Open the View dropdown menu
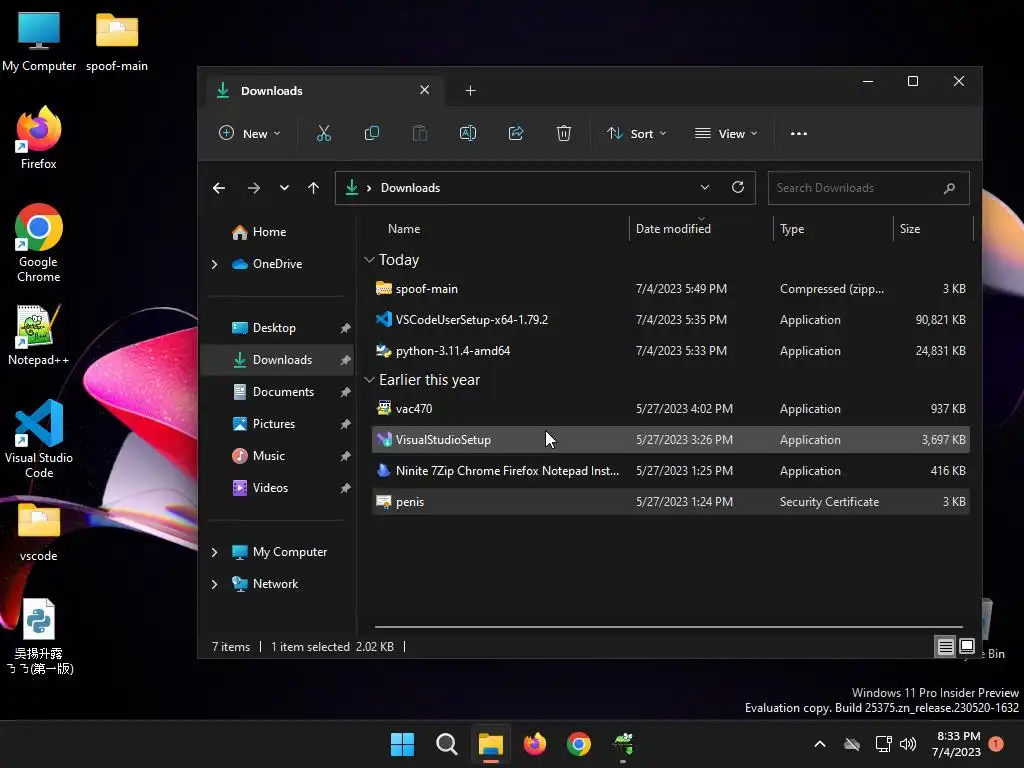This screenshot has height=768, width=1024. tap(726, 133)
